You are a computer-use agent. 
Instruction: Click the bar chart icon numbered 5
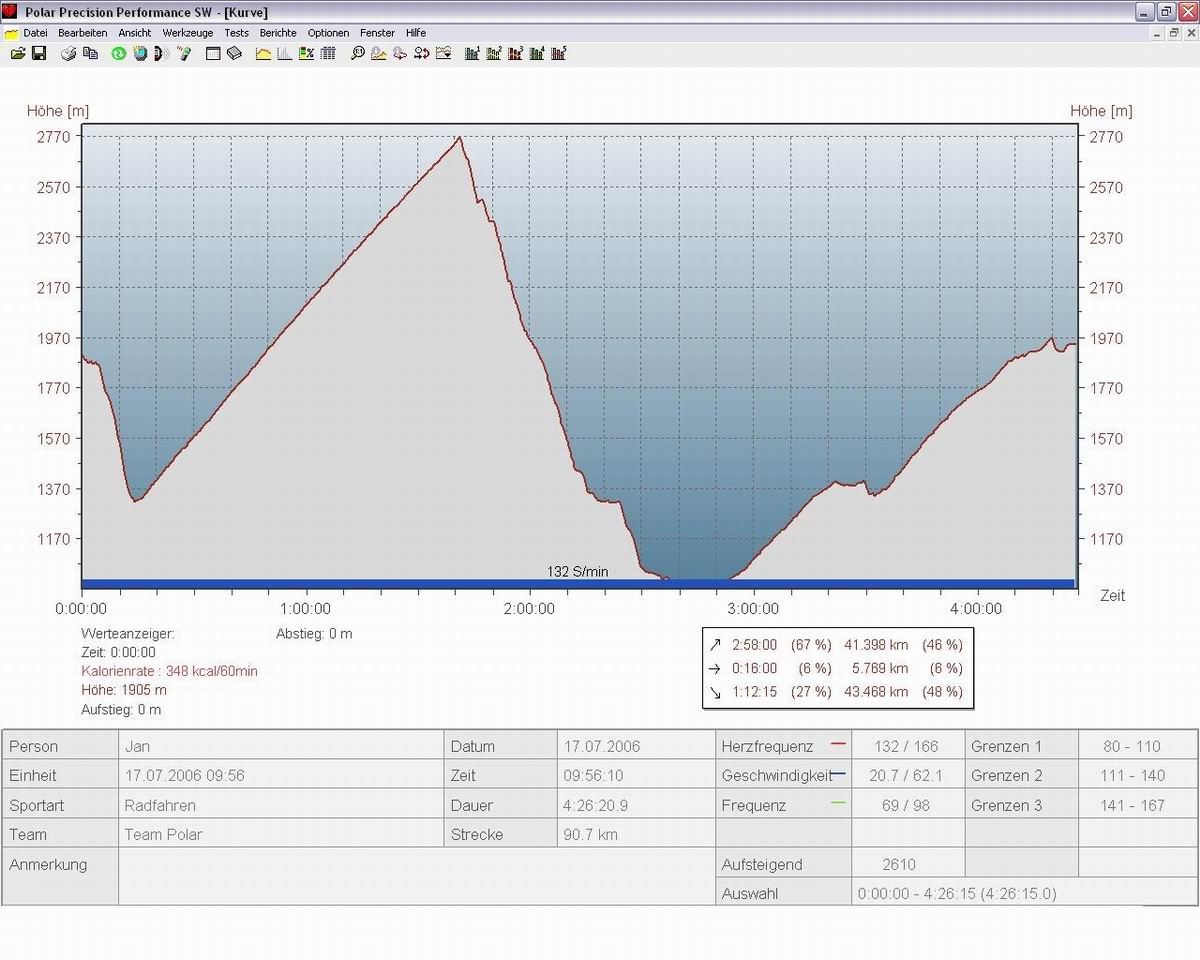[x=559, y=53]
